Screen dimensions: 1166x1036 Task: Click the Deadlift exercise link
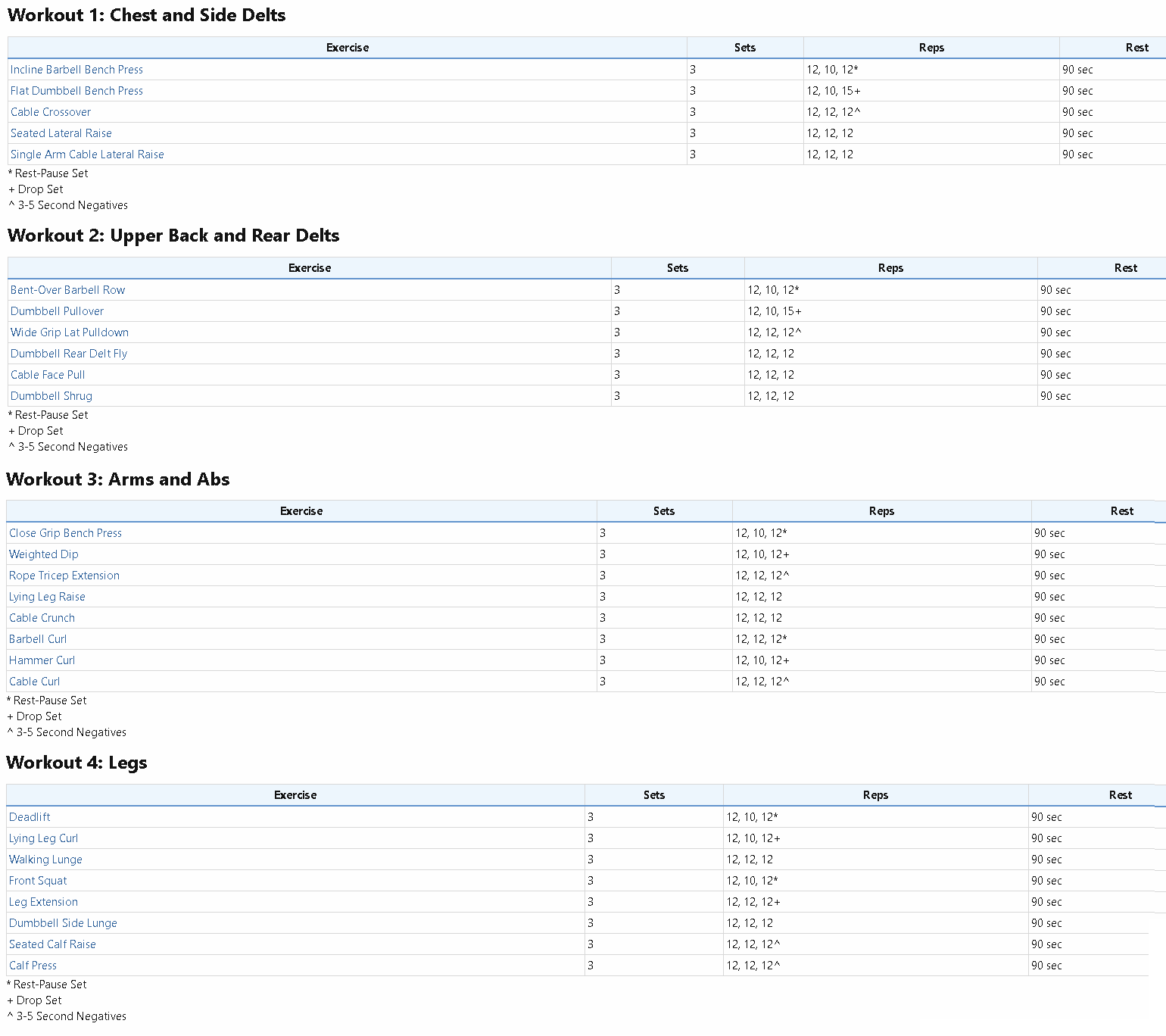pyautogui.click(x=30, y=817)
